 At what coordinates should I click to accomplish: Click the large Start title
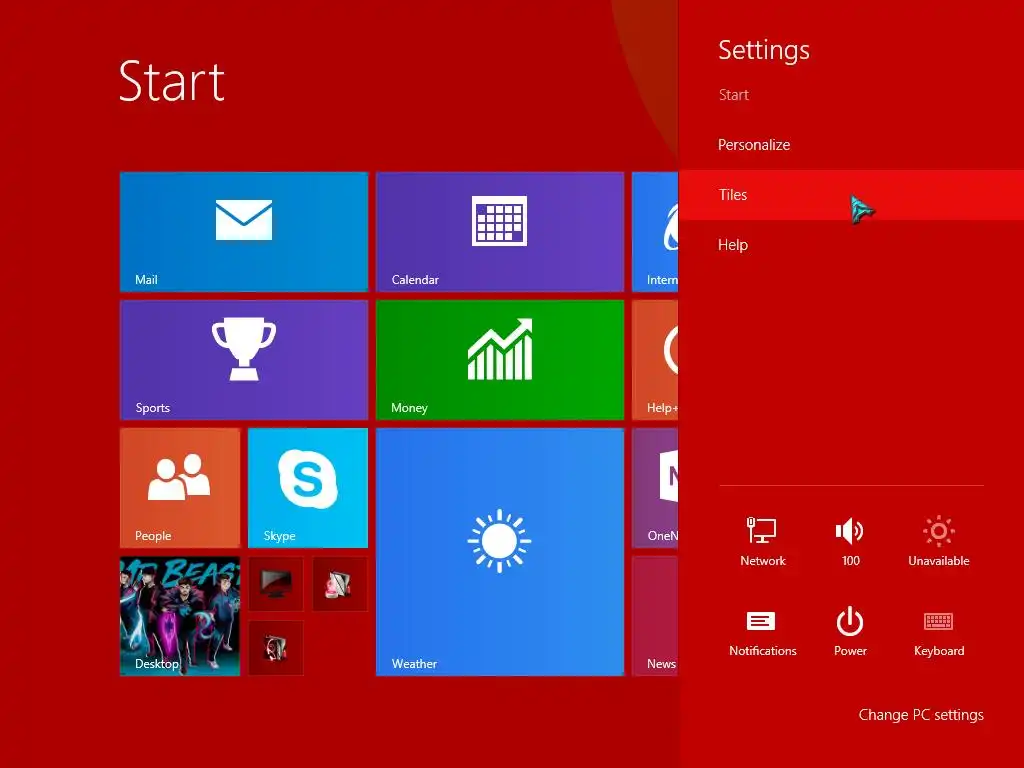pos(172,81)
